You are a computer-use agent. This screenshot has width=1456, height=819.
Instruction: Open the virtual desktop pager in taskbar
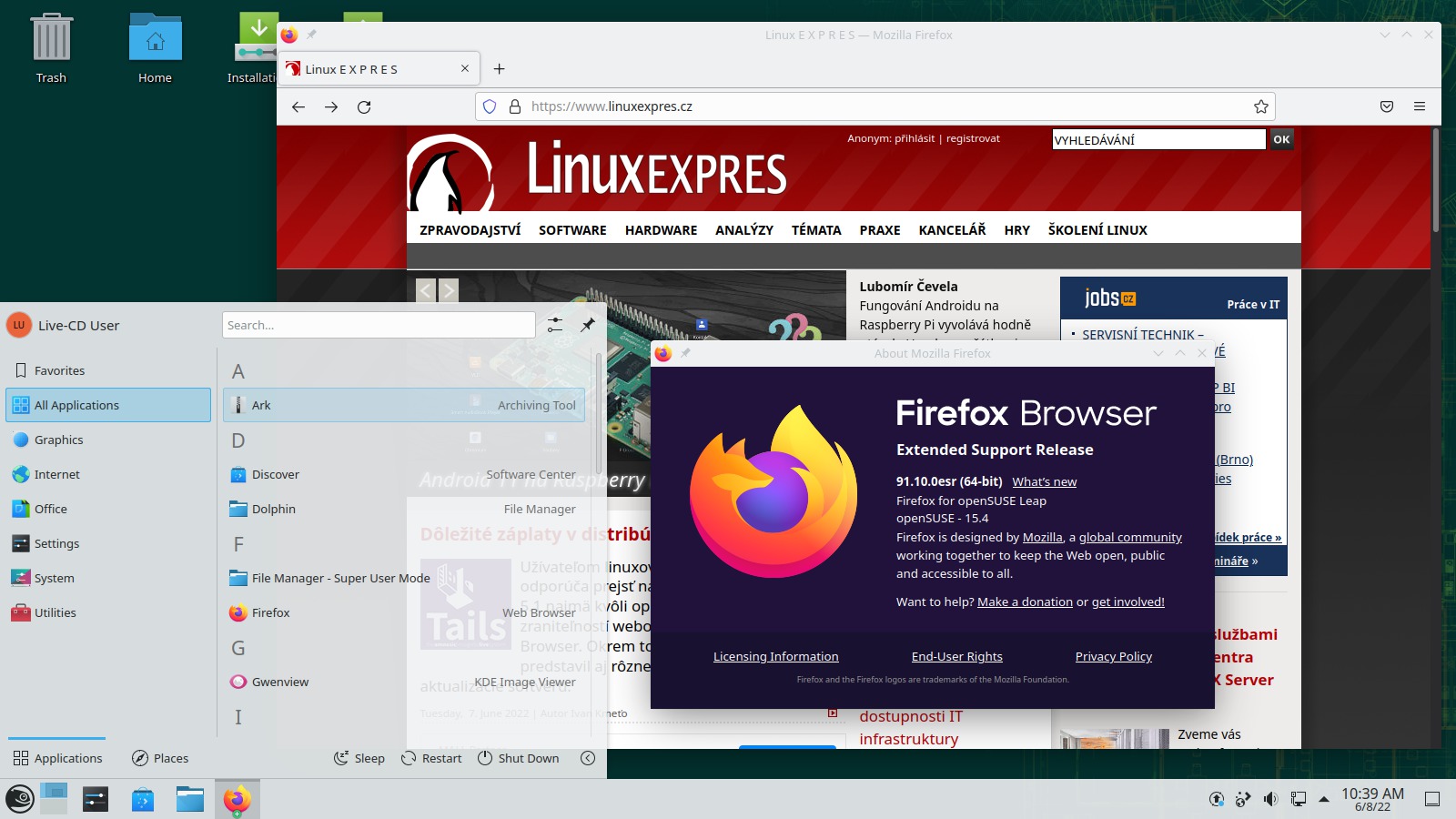click(54, 799)
